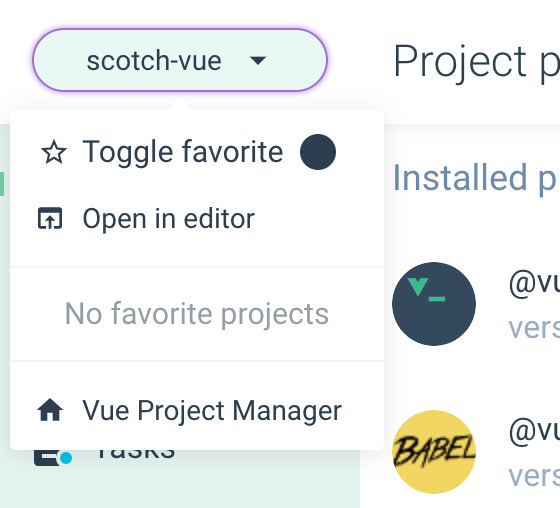Screen dimensions: 560x508
Task: Select the Tasks item in sidebar
Action: click(136, 454)
